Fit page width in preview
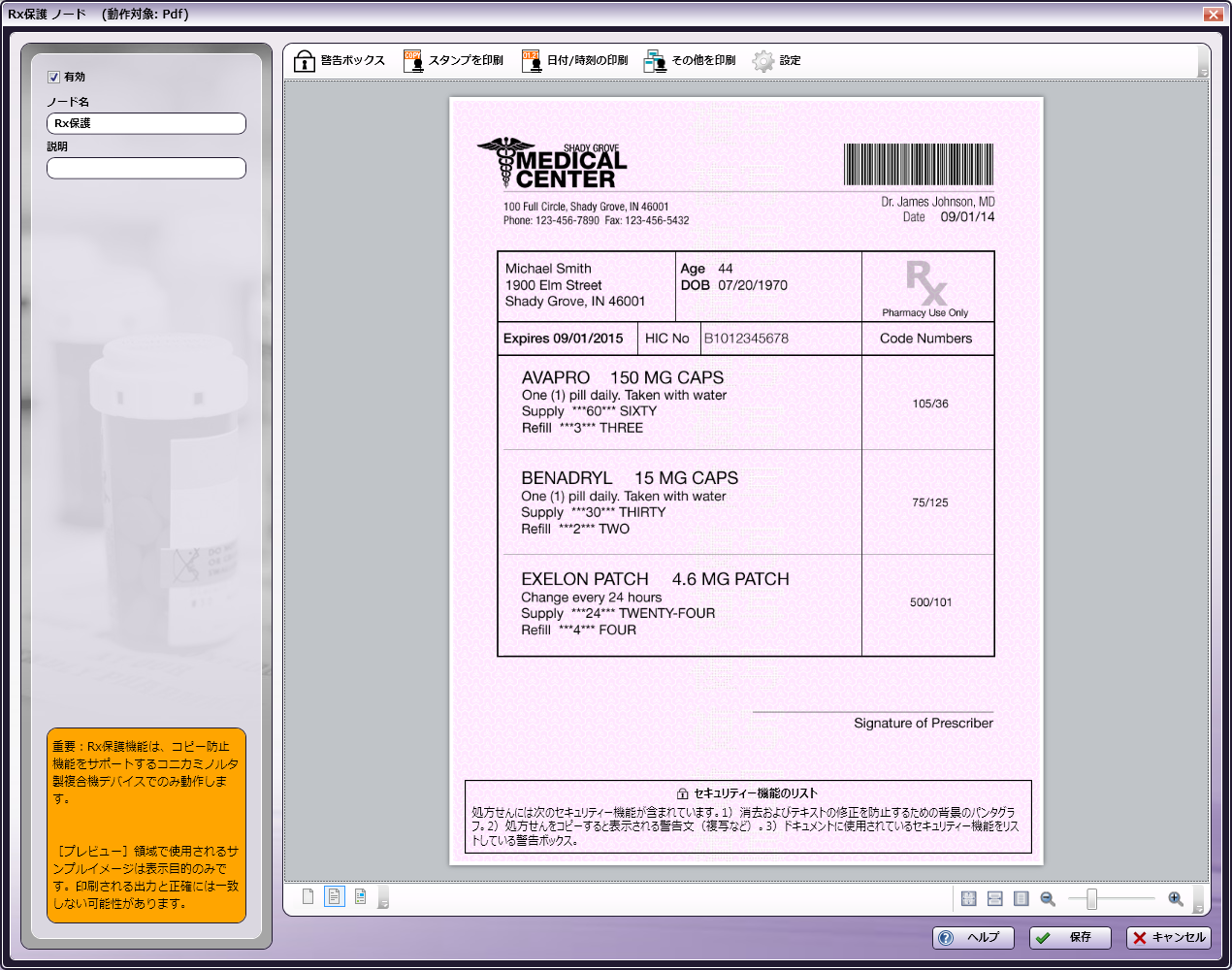Image resolution: width=1232 pixels, height=970 pixels. point(994,899)
